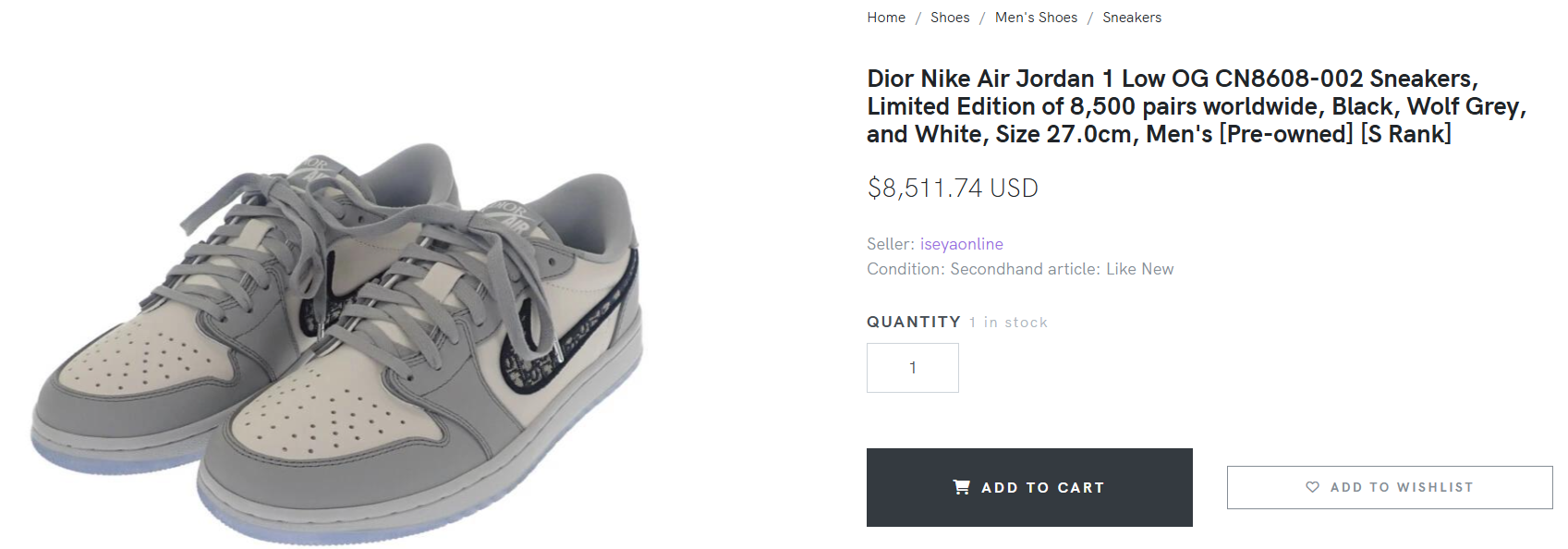Open seller iseyaonline's page
This screenshot has height=549, width=1568.
coord(961,244)
